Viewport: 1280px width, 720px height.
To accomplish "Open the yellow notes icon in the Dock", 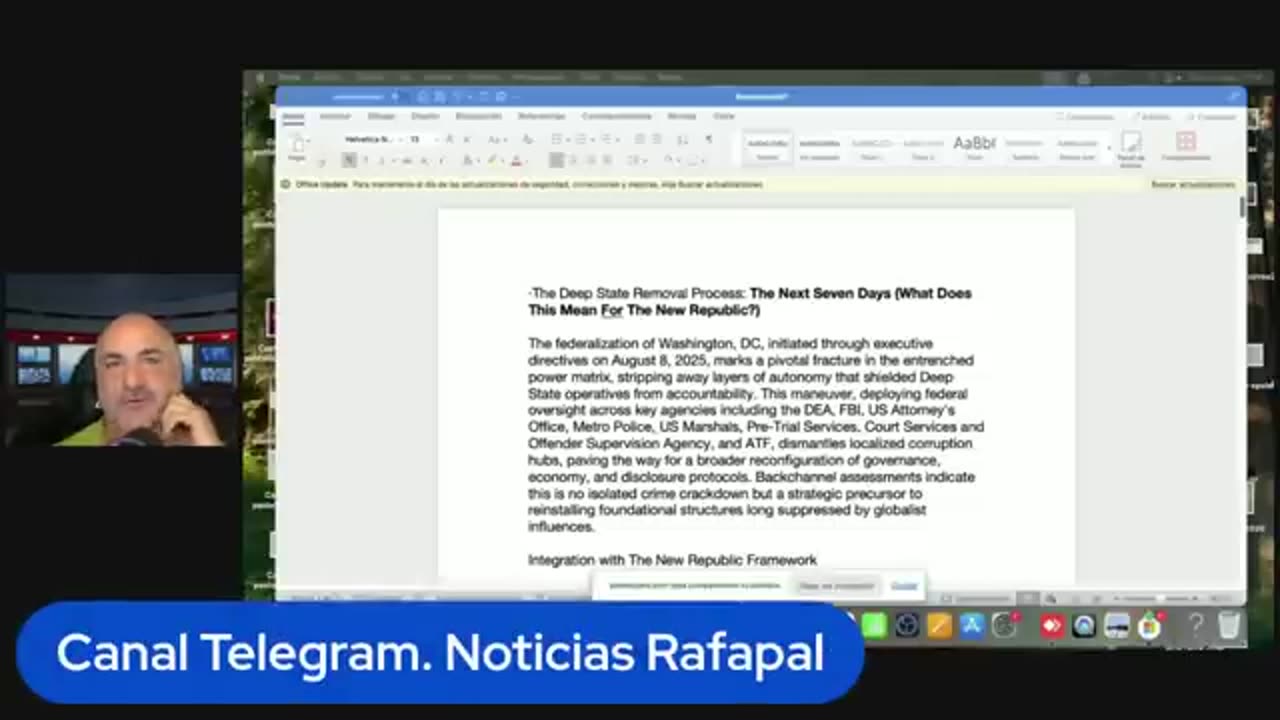I will pos(940,626).
